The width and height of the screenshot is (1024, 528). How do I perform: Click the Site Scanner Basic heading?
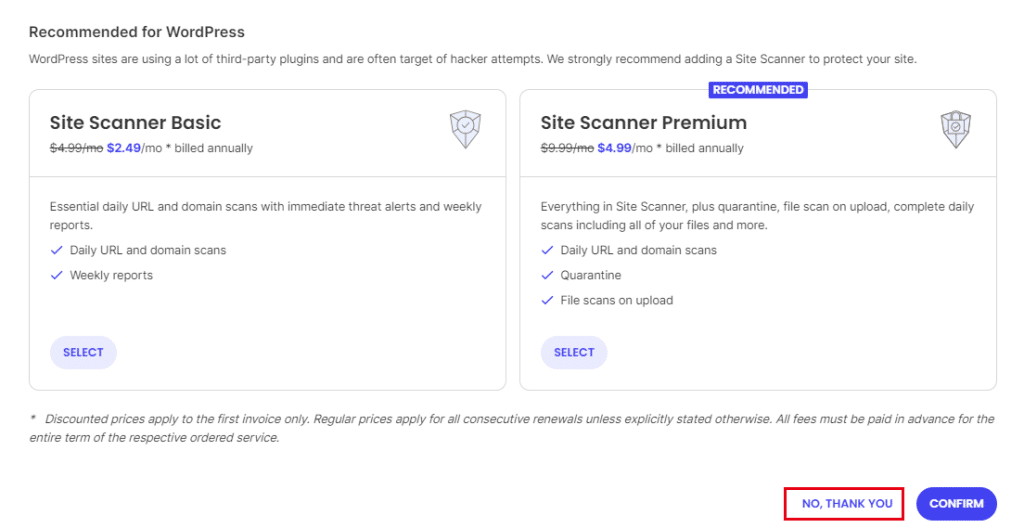click(x=135, y=122)
